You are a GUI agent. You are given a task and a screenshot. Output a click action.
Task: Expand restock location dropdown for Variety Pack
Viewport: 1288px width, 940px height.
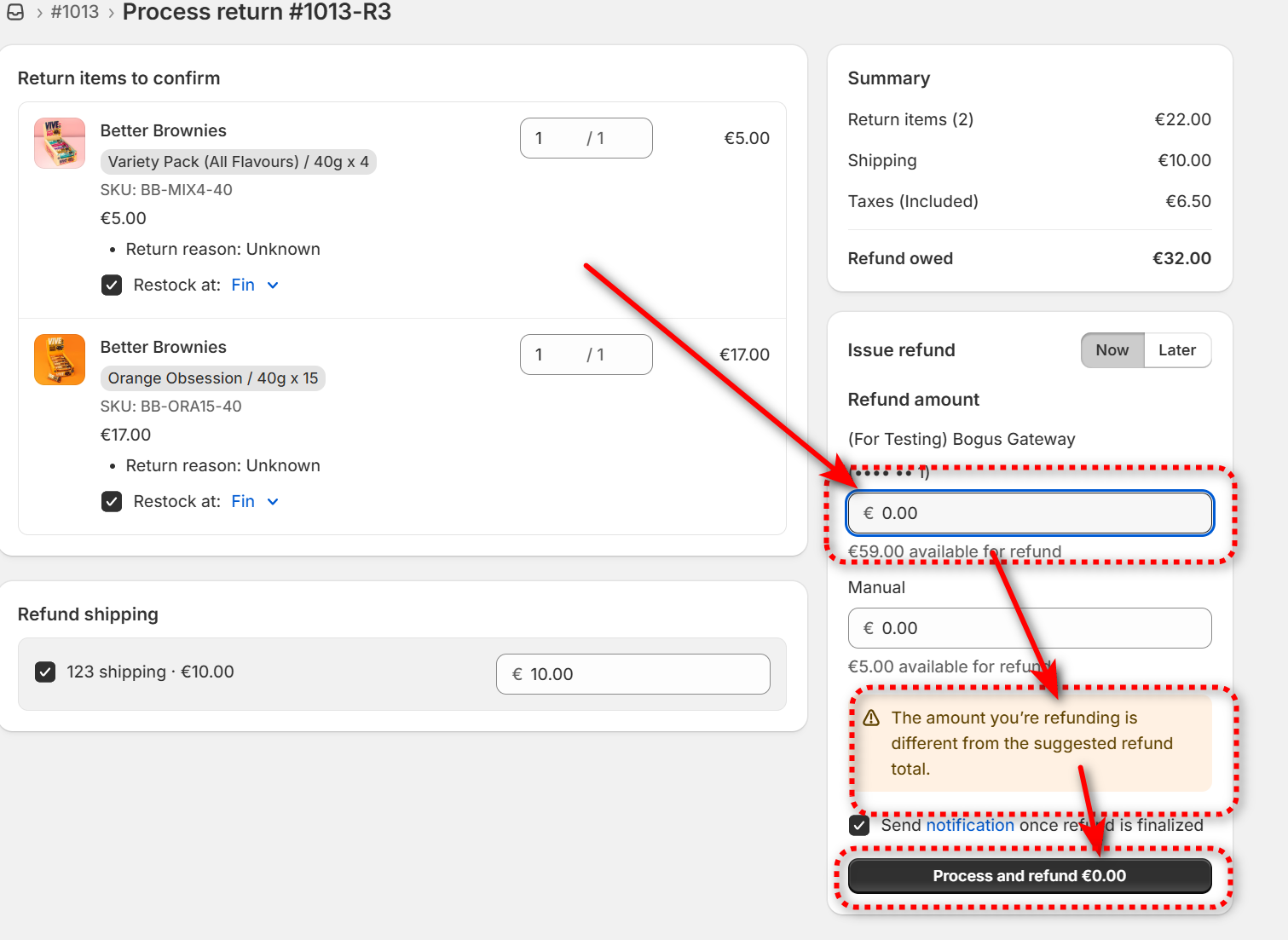click(x=255, y=285)
